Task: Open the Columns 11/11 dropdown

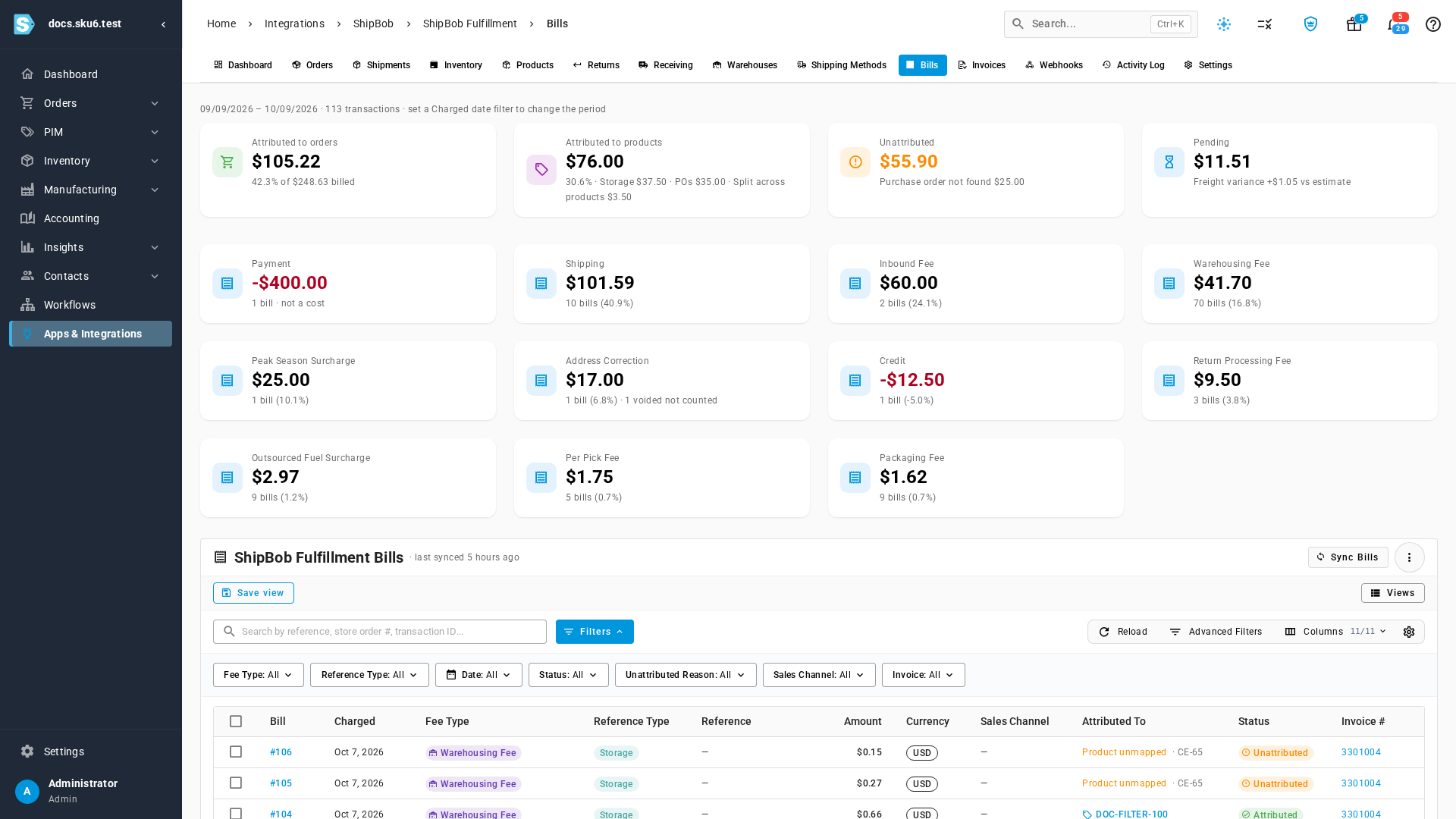Action: coord(1335,632)
